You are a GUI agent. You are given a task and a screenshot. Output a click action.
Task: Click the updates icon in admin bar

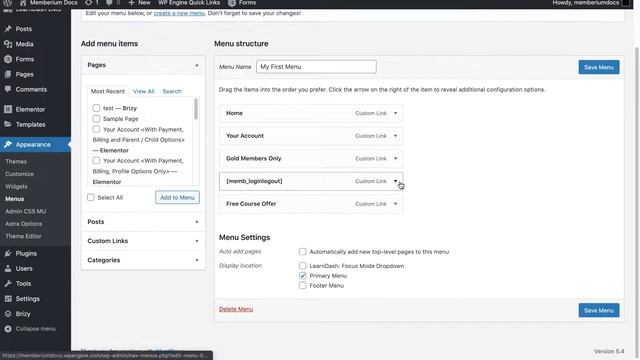[89, 3]
